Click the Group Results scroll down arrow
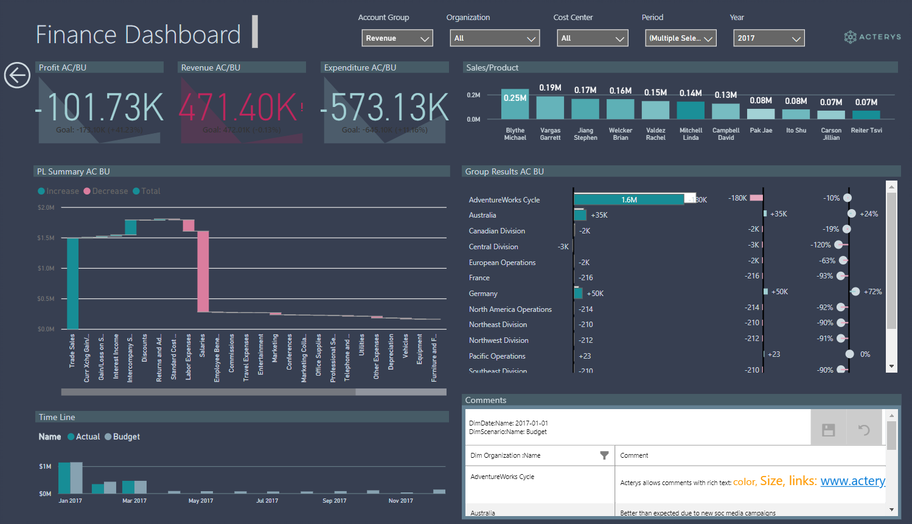Image resolution: width=912 pixels, height=524 pixels. [x=891, y=367]
